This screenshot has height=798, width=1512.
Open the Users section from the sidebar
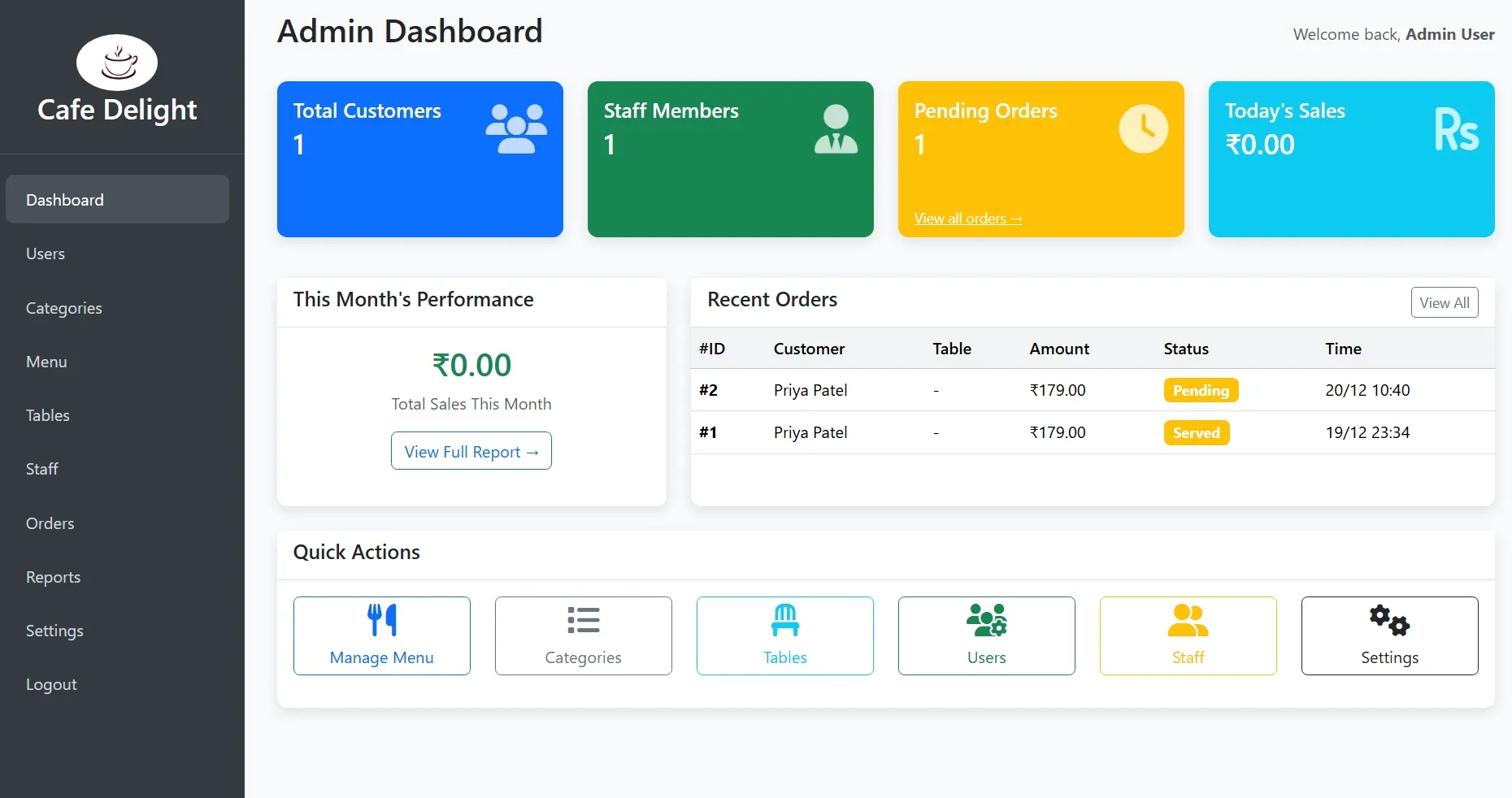pos(45,253)
